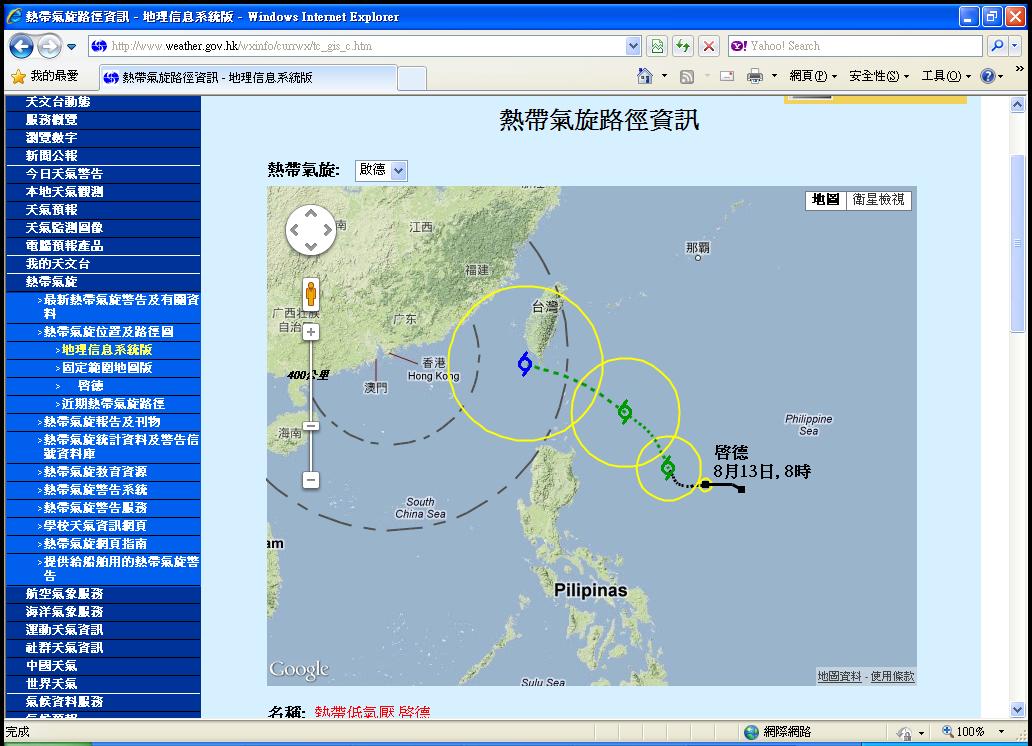1032x746 pixels.
Task: Expand the address bar URL history dropdown
Action: 633,46
